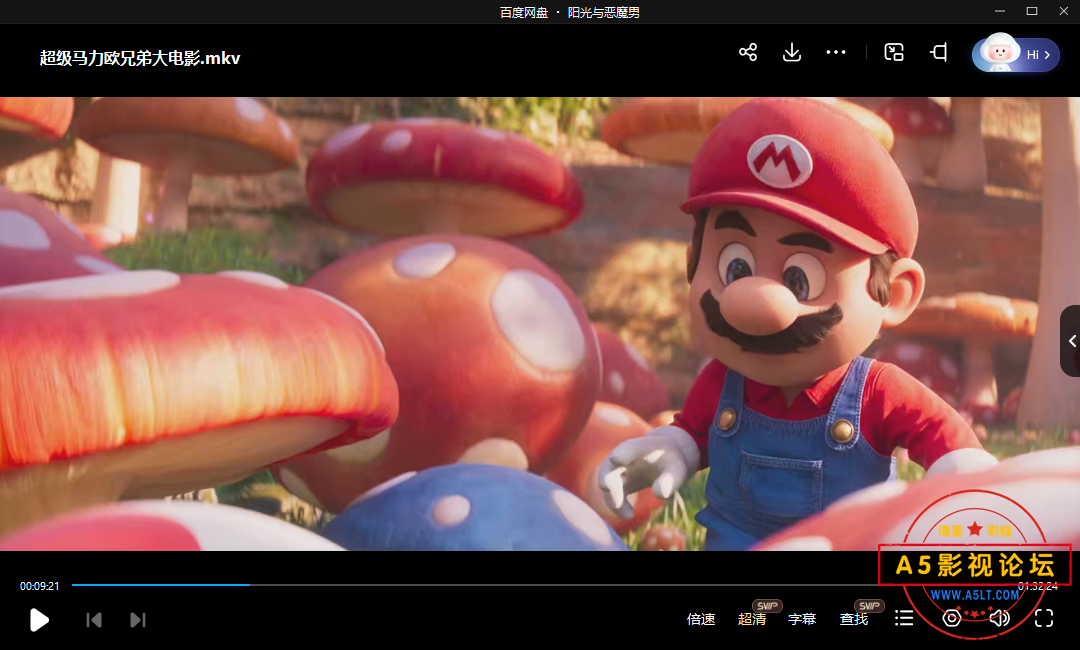Screen dimensions: 1080x650
Task: Open the three-dot more options menu
Action: (x=835, y=52)
